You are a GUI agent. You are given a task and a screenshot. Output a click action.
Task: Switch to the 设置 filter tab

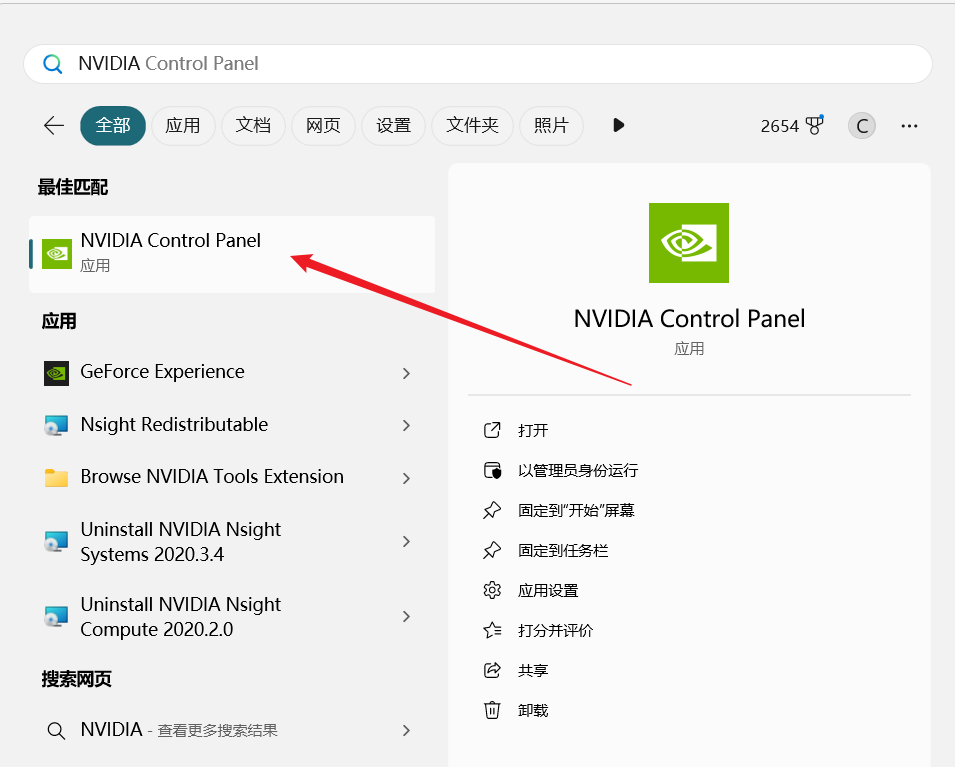pyautogui.click(x=393, y=125)
